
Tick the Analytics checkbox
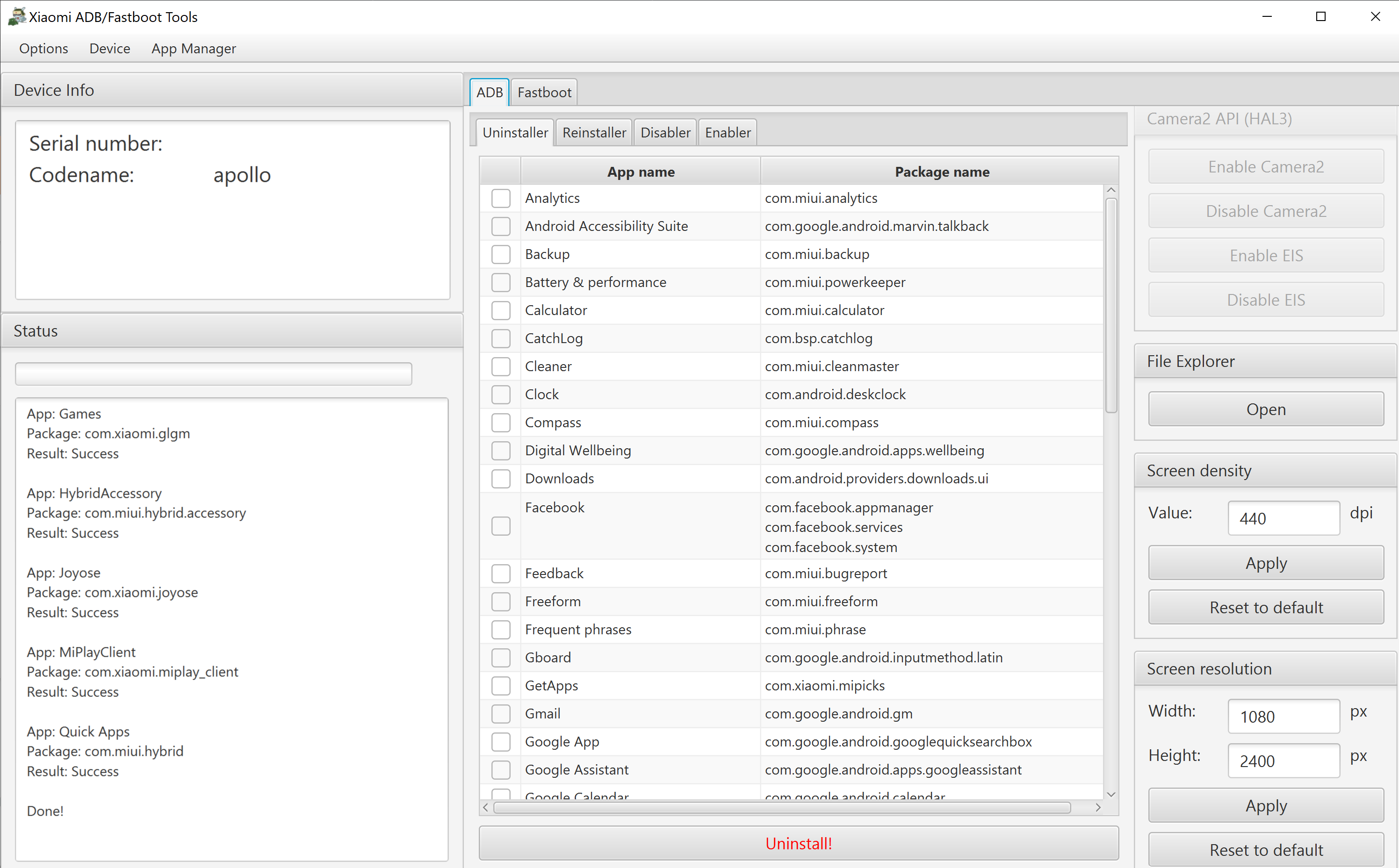[x=500, y=198]
